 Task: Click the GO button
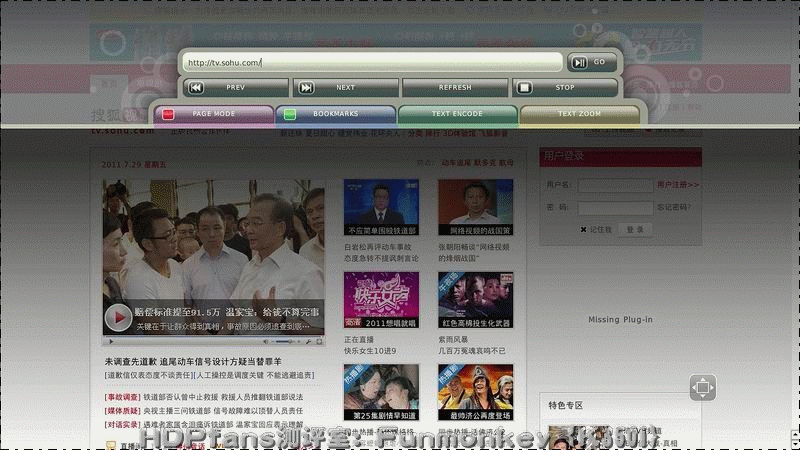coord(592,62)
